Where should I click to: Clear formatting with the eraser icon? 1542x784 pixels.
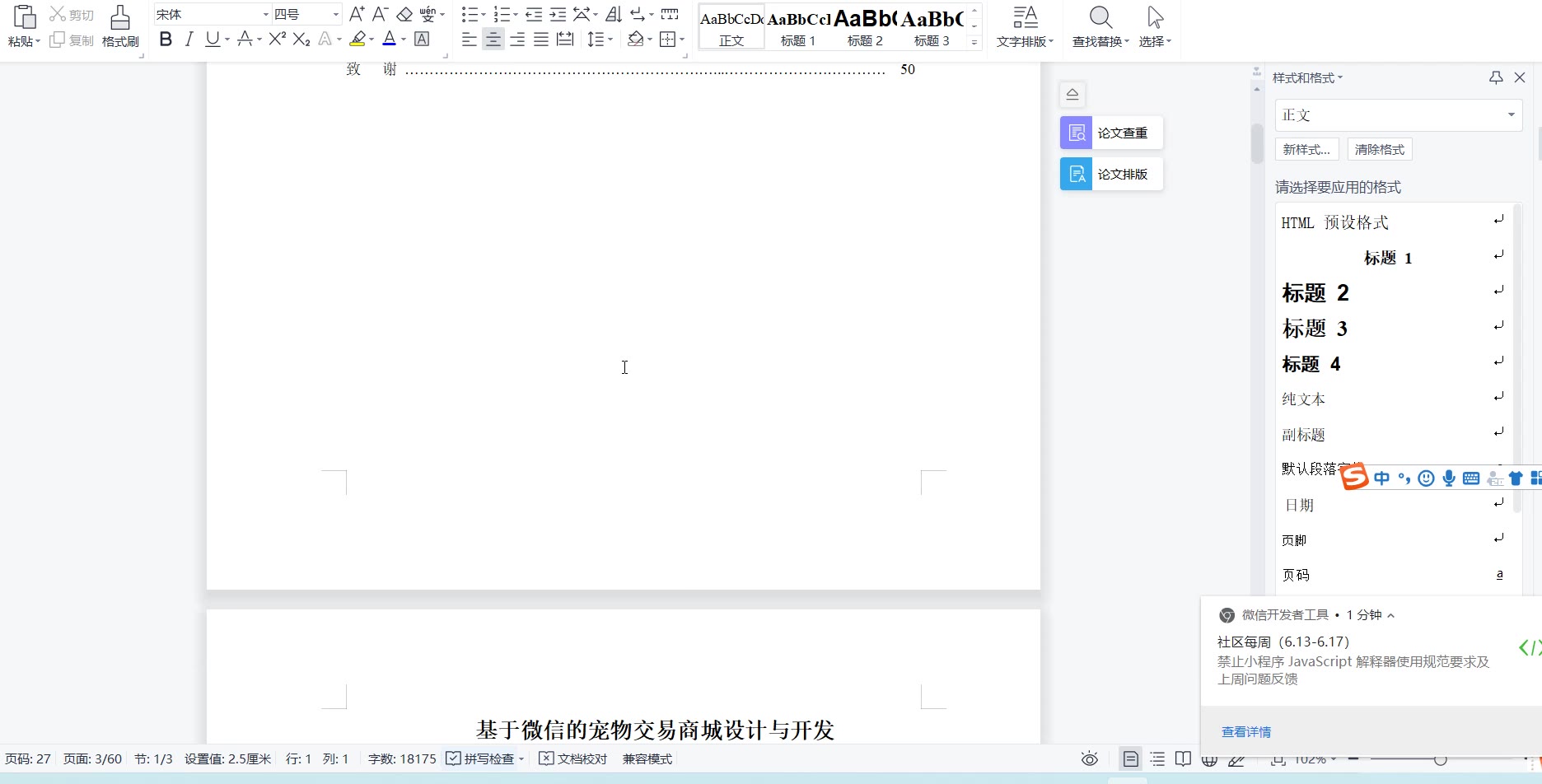pos(404,14)
